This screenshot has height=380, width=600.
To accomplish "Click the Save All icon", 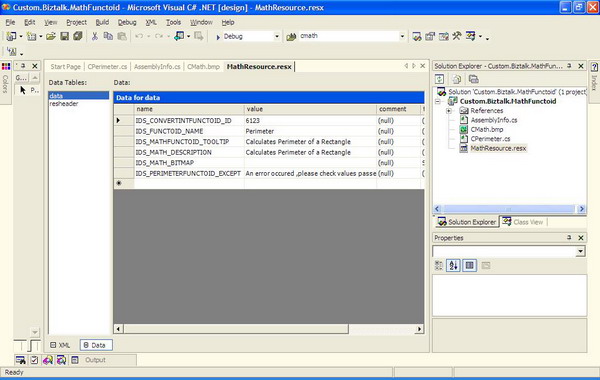I will [78, 36].
